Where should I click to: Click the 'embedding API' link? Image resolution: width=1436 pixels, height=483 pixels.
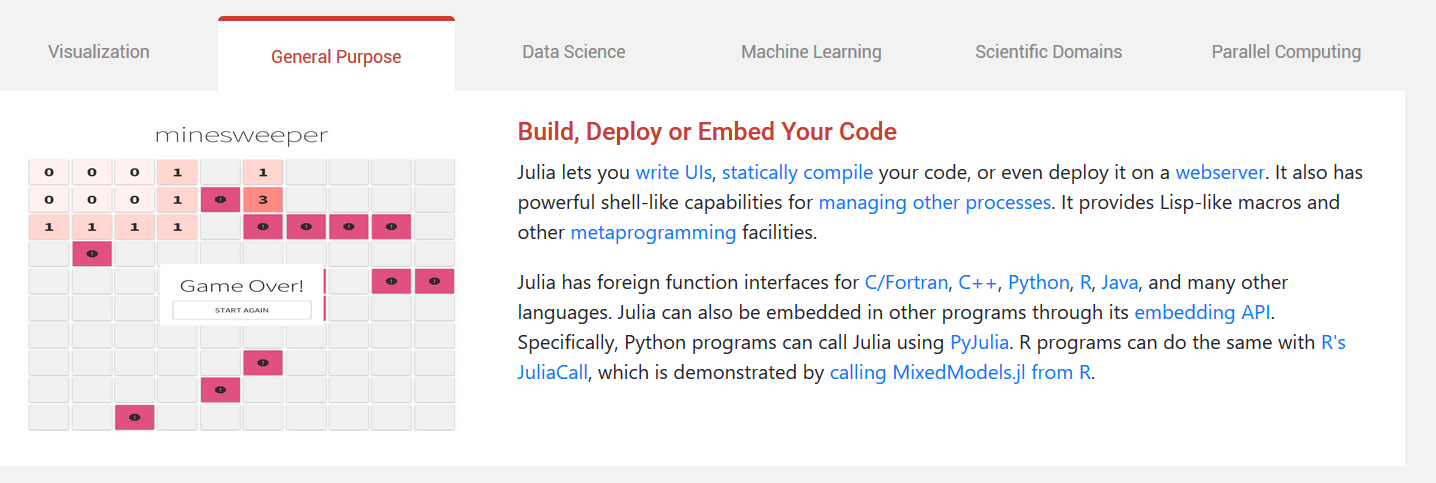point(1202,312)
